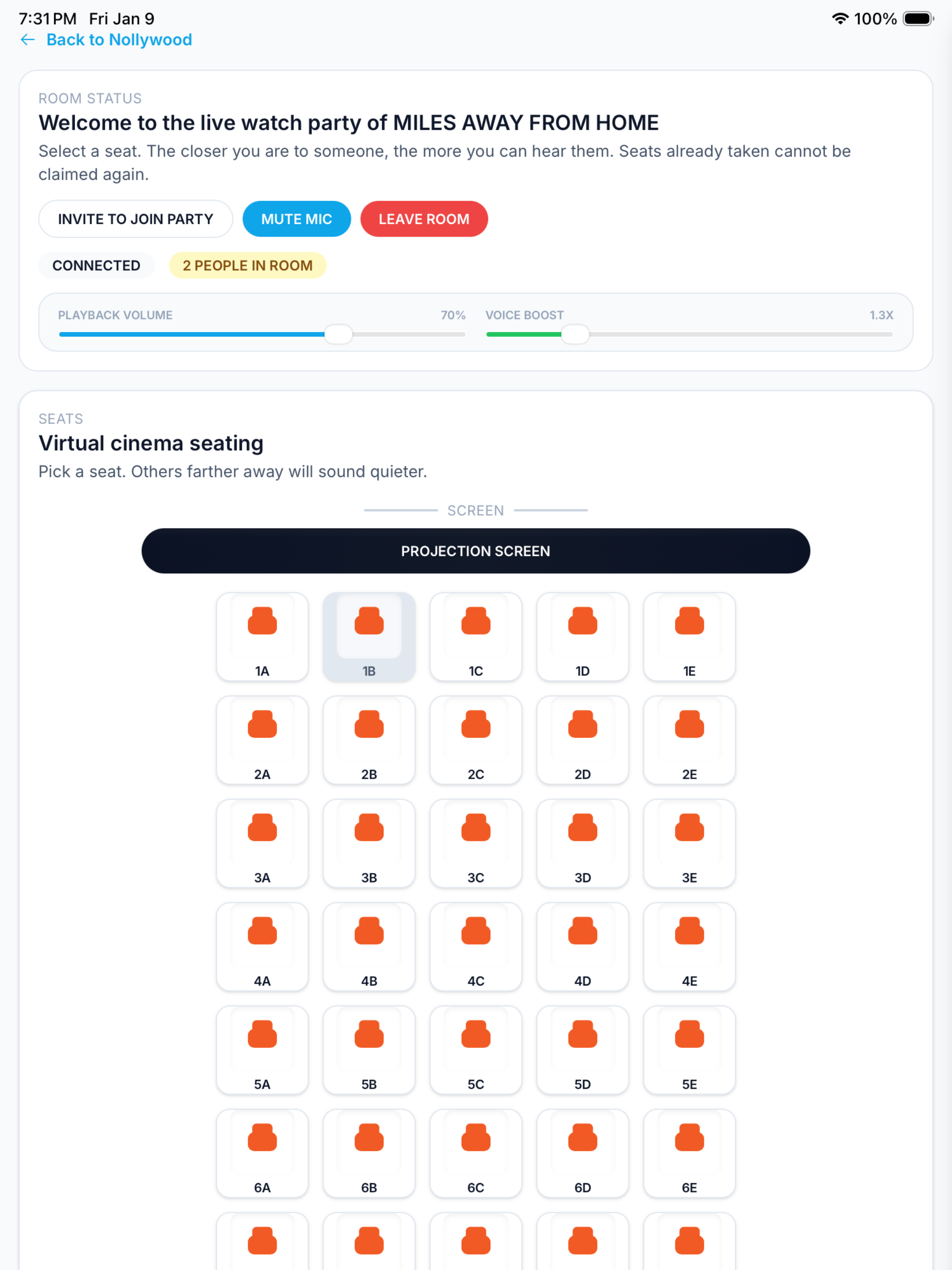The width and height of the screenshot is (952, 1270).
Task: Tap the back arrow icon
Action: click(x=27, y=40)
